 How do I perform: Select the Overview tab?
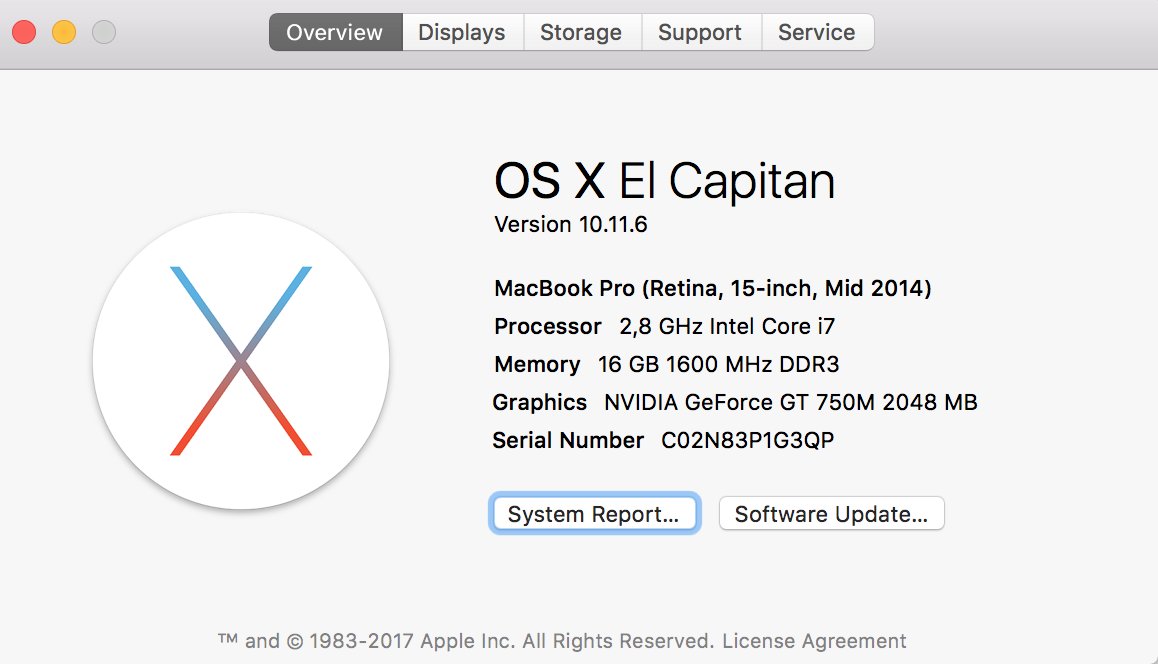[x=335, y=32]
